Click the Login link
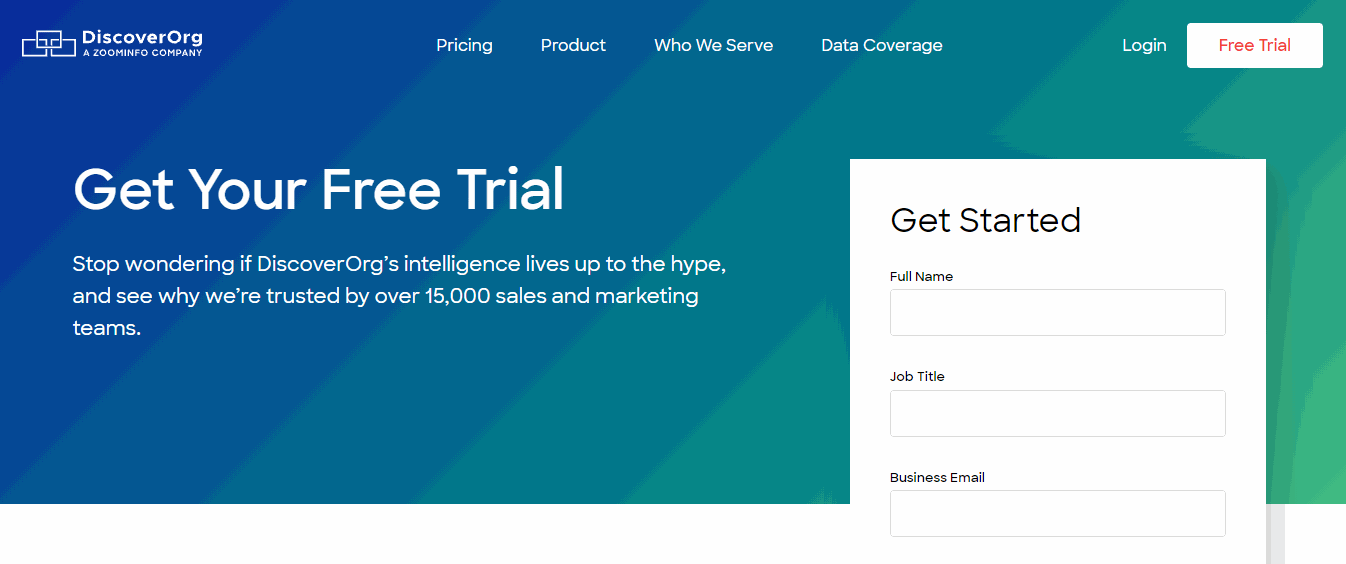 click(x=1144, y=45)
